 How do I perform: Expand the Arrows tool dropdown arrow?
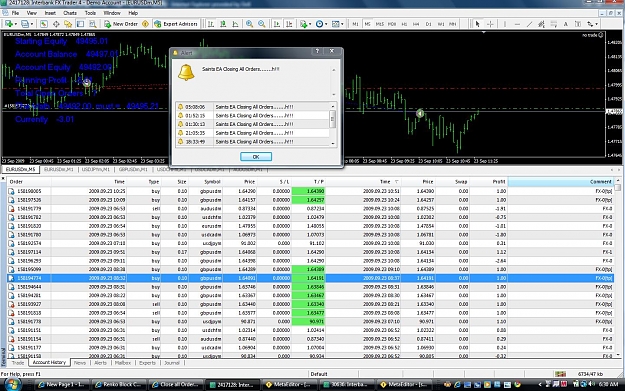tap(597, 24)
